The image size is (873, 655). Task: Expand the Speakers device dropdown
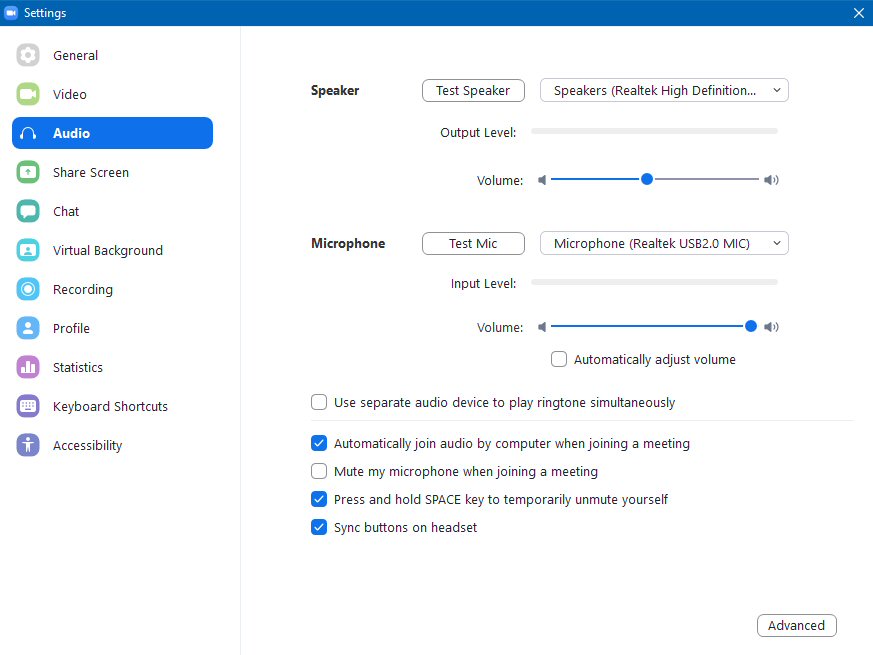point(664,91)
